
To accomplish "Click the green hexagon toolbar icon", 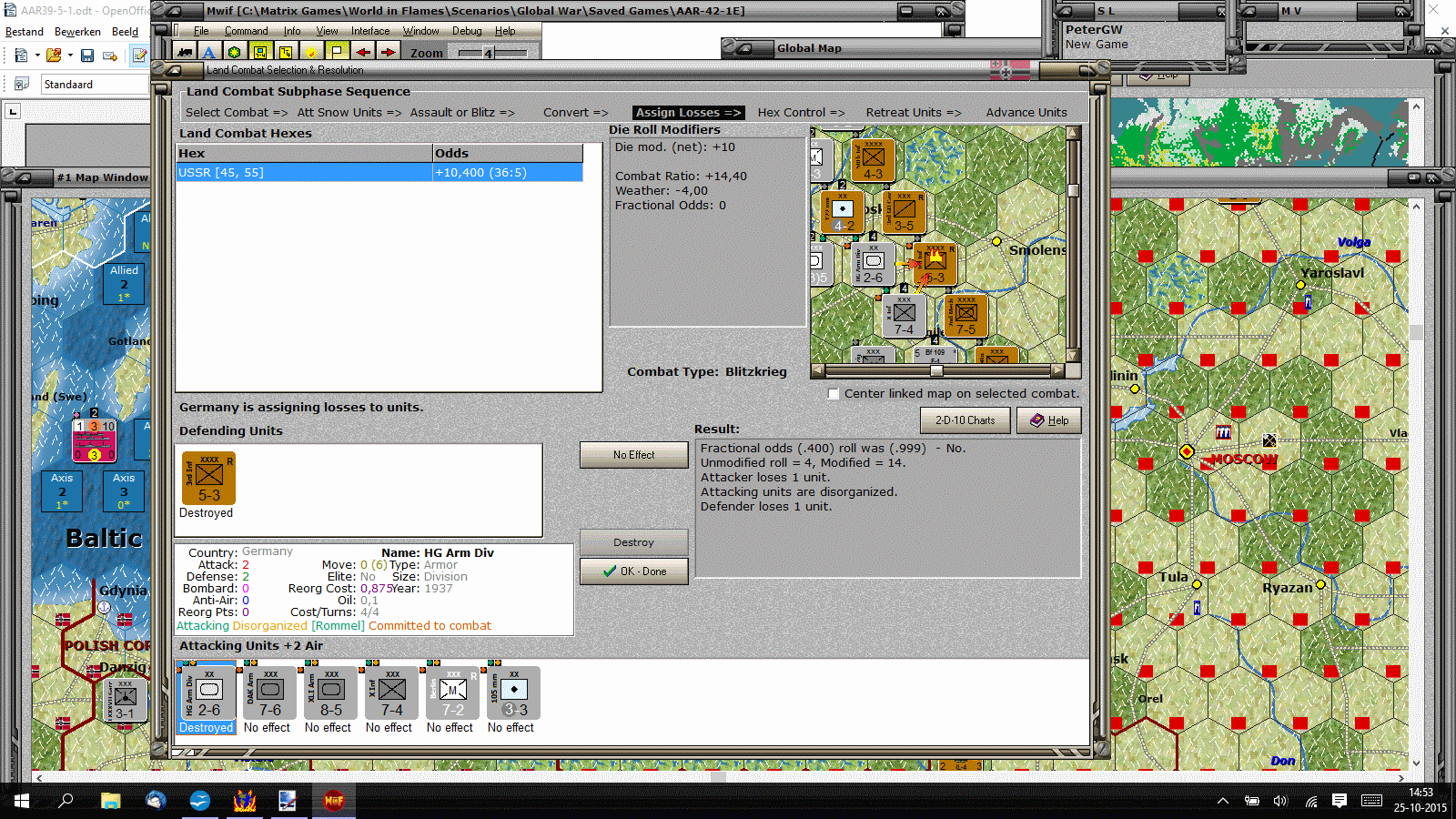I will tap(234, 52).
